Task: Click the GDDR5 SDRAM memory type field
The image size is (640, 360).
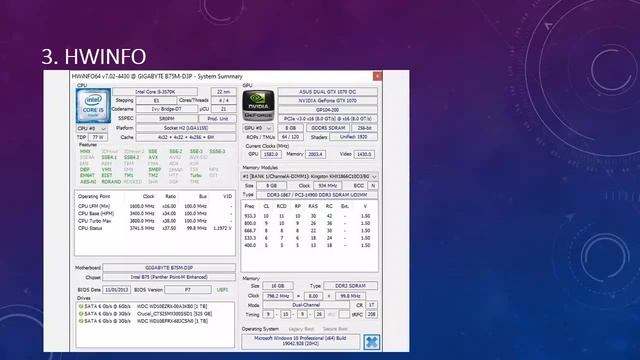Action: click(328, 128)
